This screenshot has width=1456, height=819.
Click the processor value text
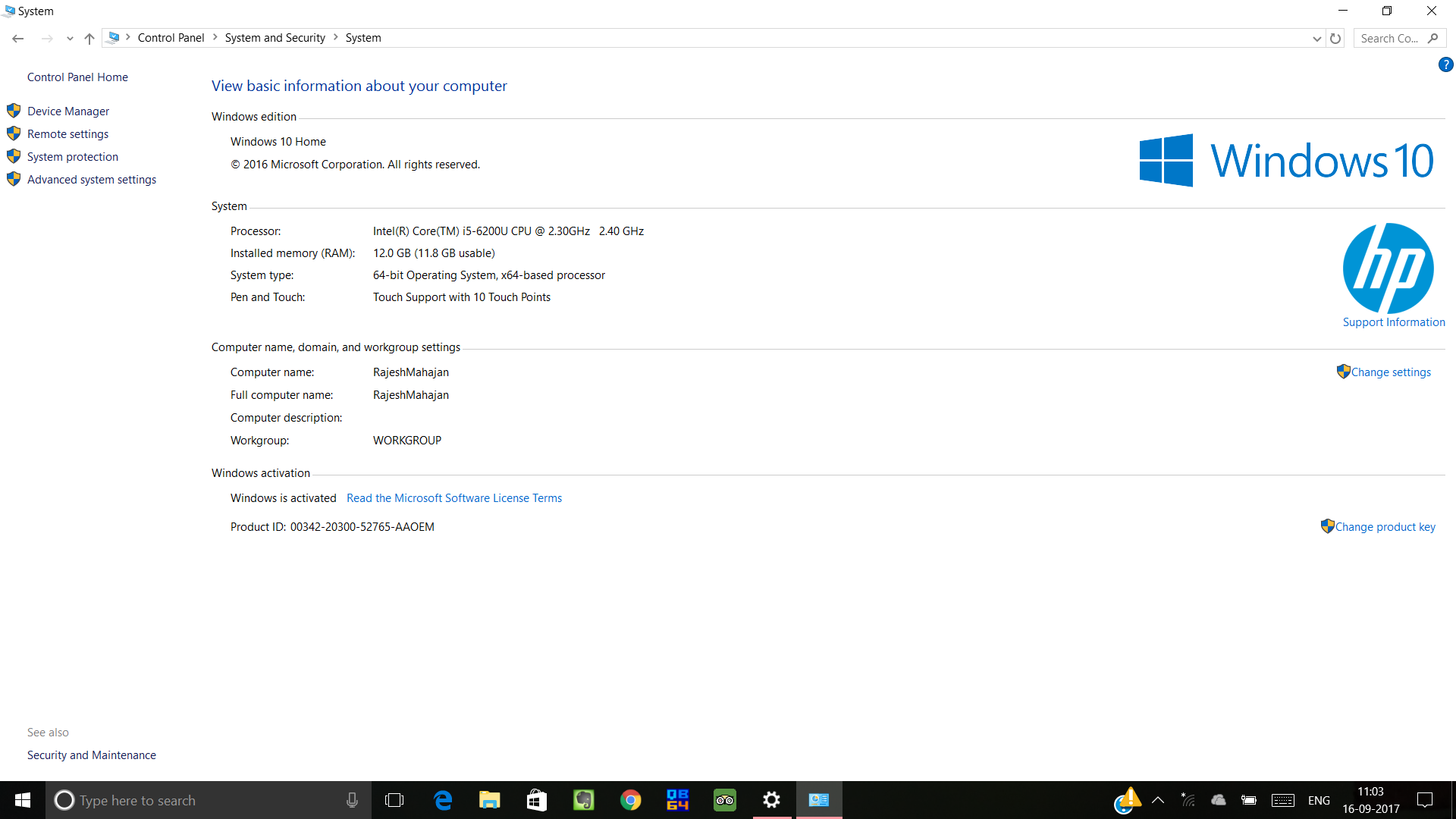point(508,231)
